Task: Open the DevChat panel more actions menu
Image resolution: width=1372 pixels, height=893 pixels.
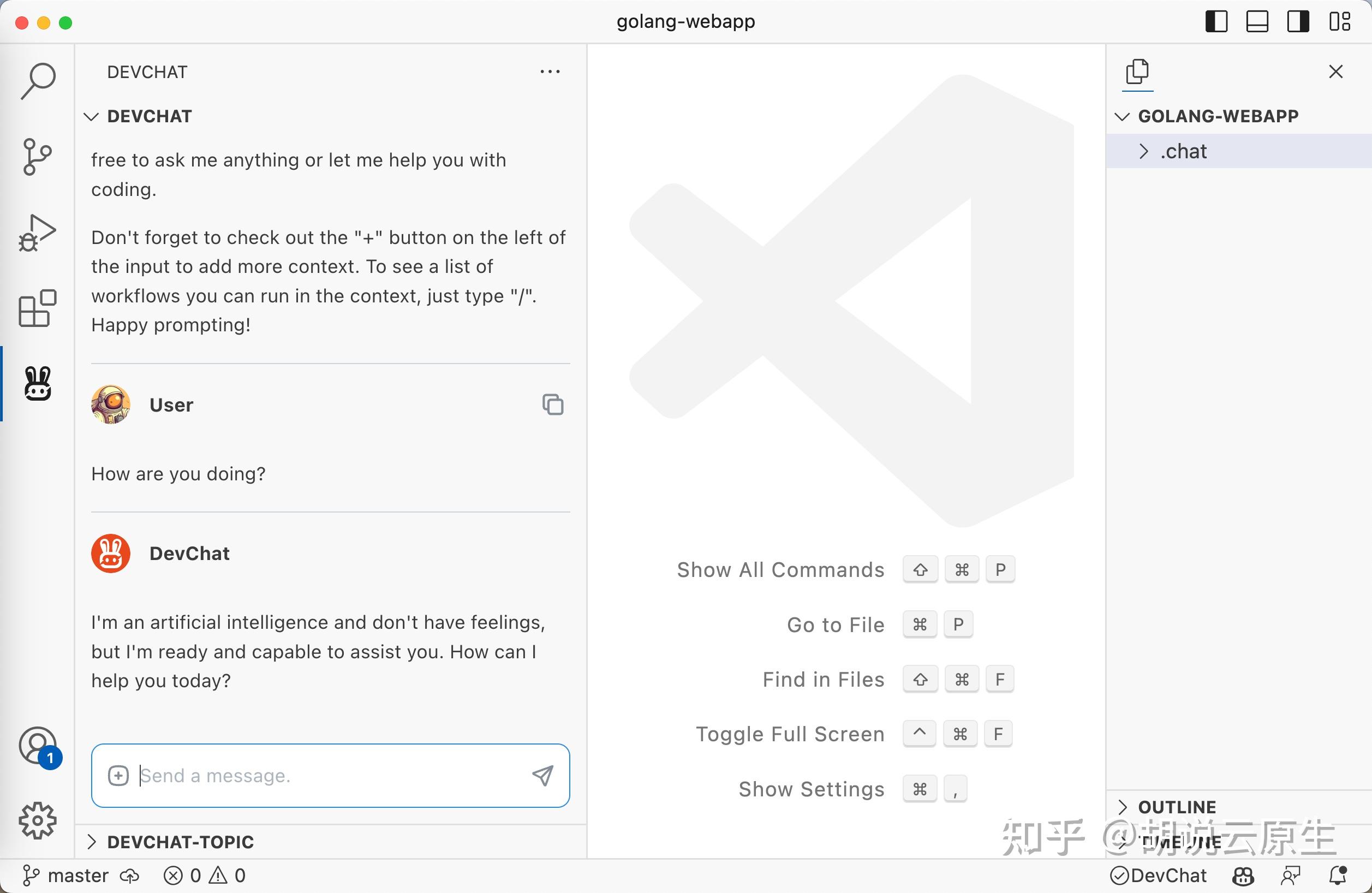Action: click(550, 71)
